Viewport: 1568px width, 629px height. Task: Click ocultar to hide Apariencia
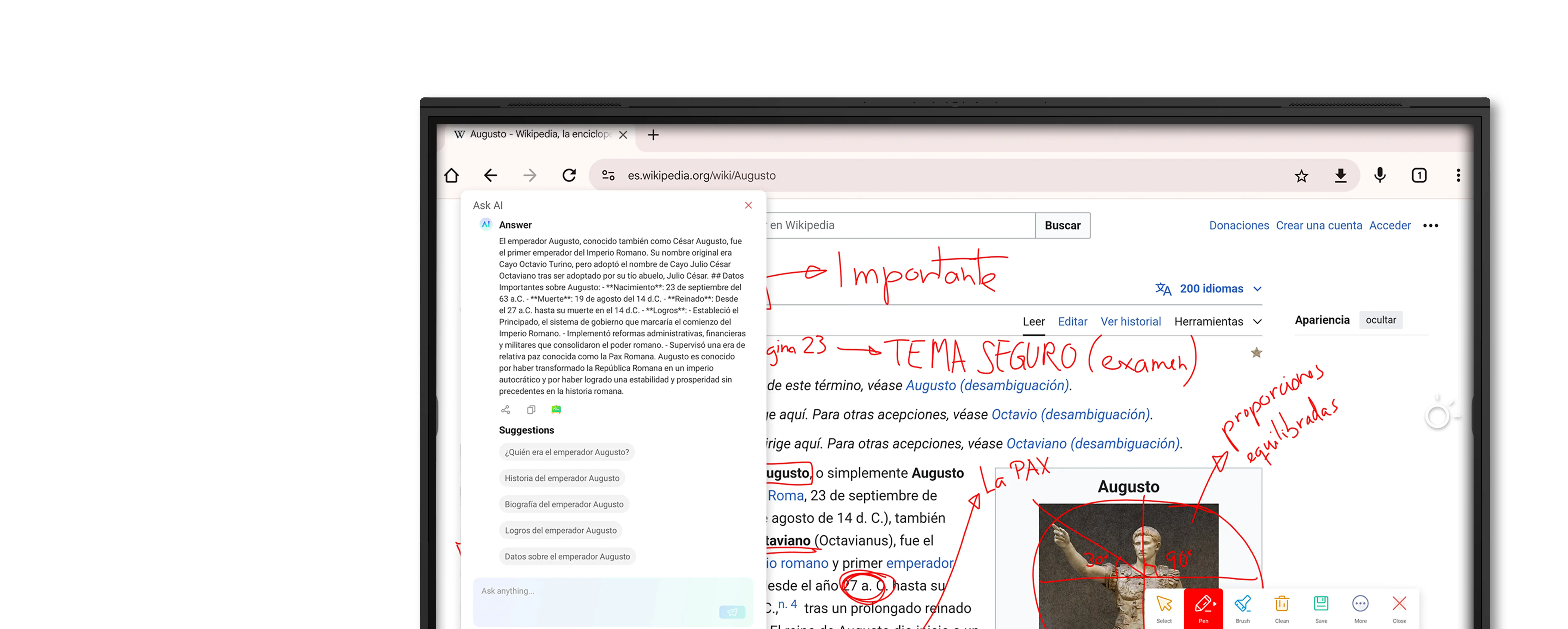(x=1380, y=320)
